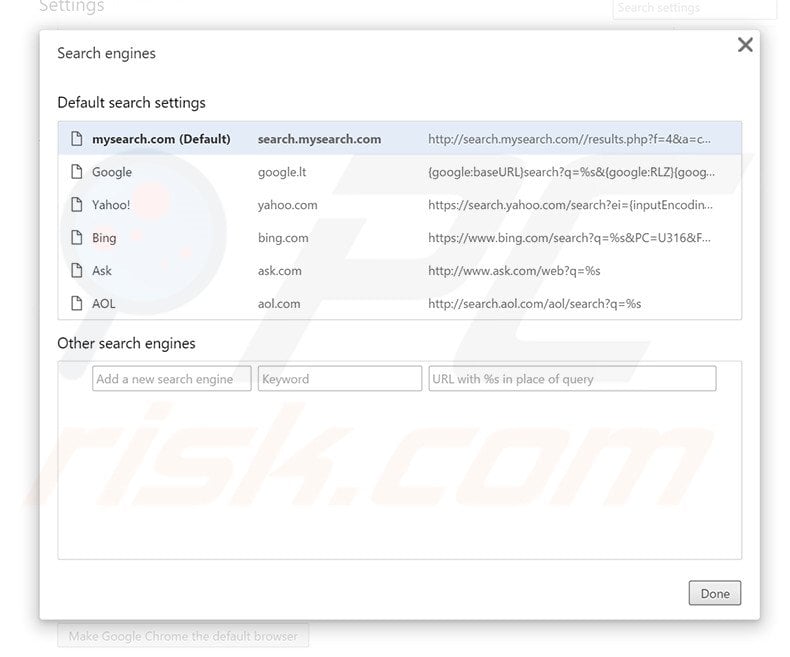This screenshot has height=657, width=790.
Task: Click the search.yahoo.com URL
Action: (570, 205)
